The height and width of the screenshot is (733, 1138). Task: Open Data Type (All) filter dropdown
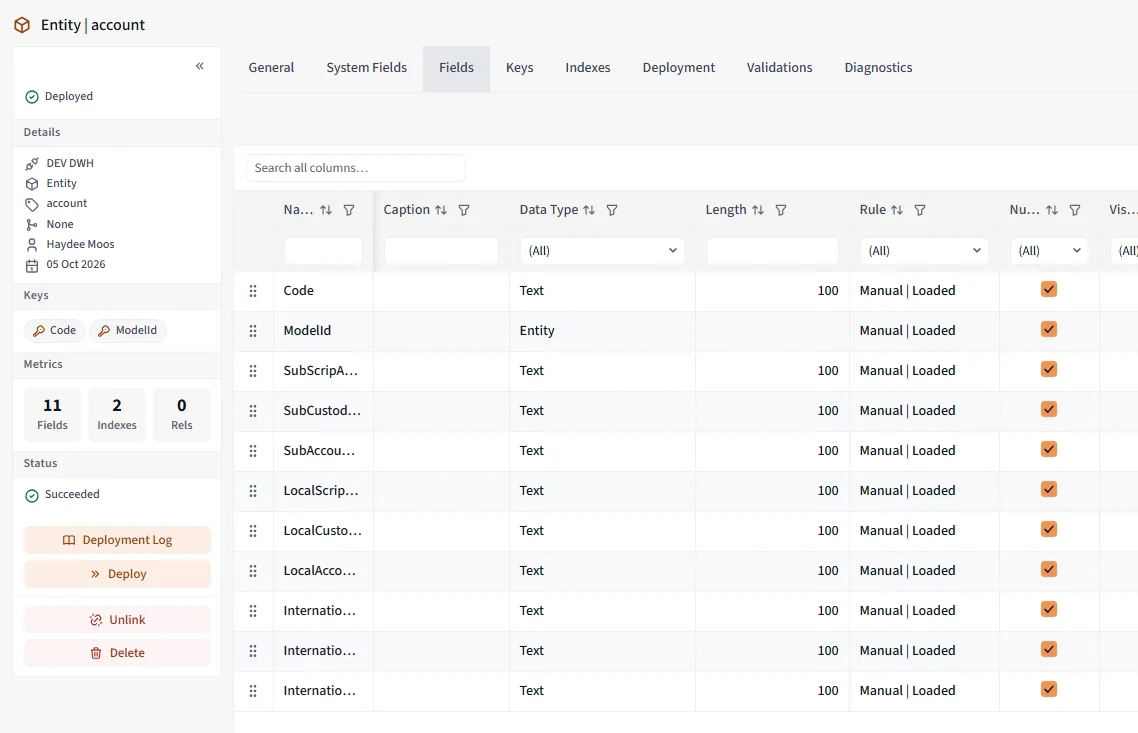[x=602, y=250]
